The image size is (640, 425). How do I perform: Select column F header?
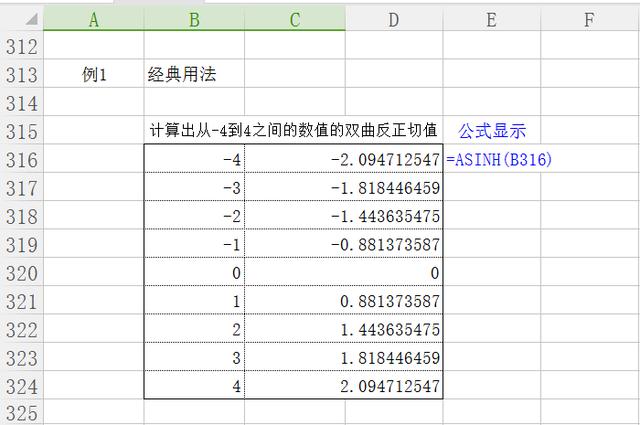(x=590, y=18)
